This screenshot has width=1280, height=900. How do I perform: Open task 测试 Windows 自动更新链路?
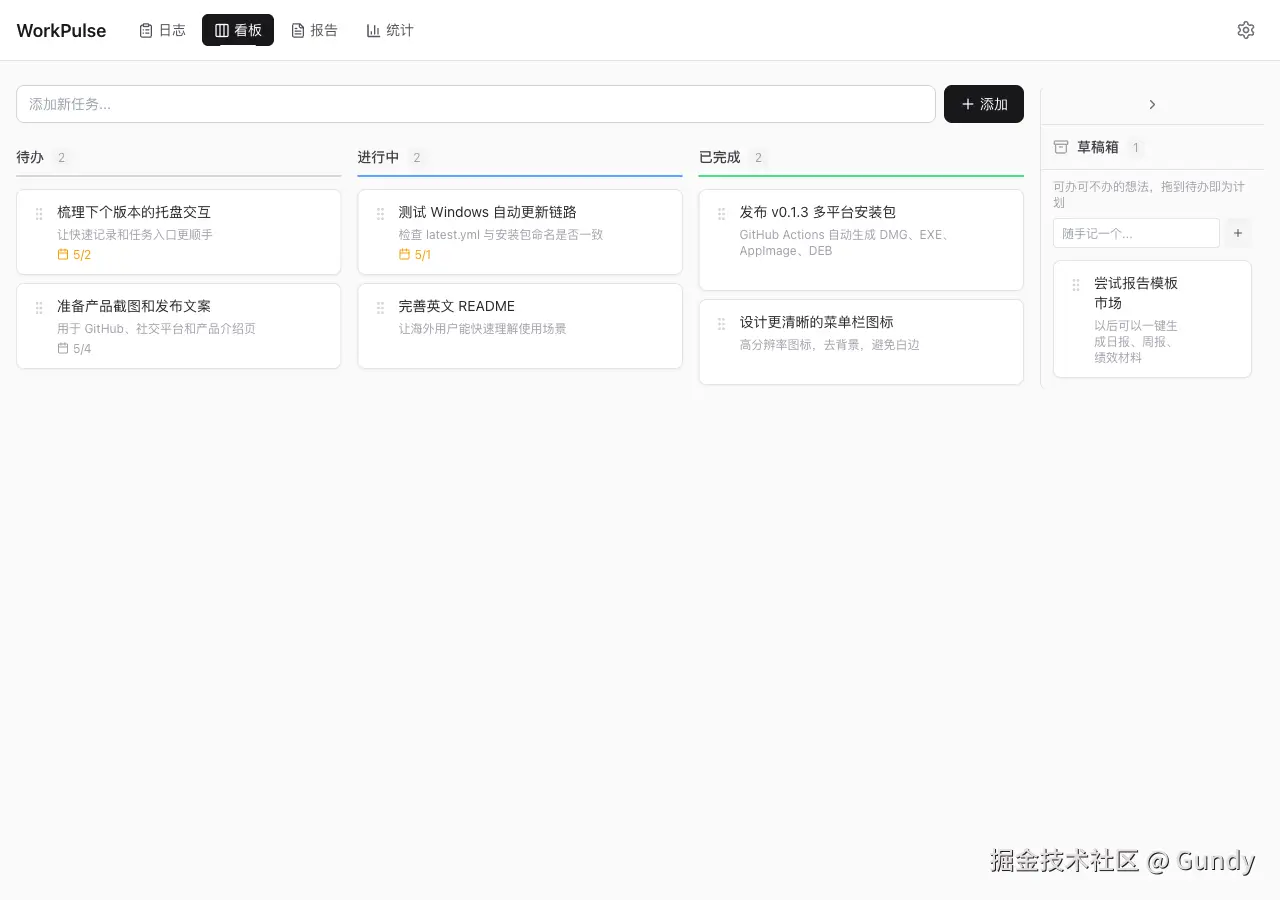pos(487,212)
